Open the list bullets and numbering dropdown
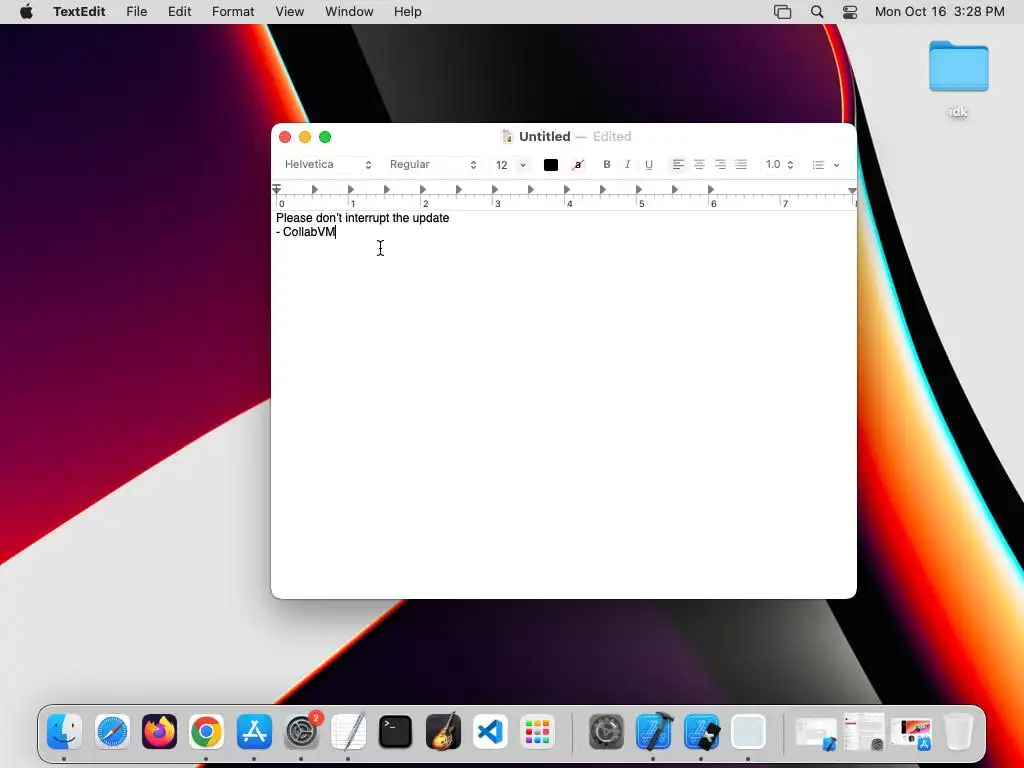The width and height of the screenshot is (1024, 768). (826, 165)
